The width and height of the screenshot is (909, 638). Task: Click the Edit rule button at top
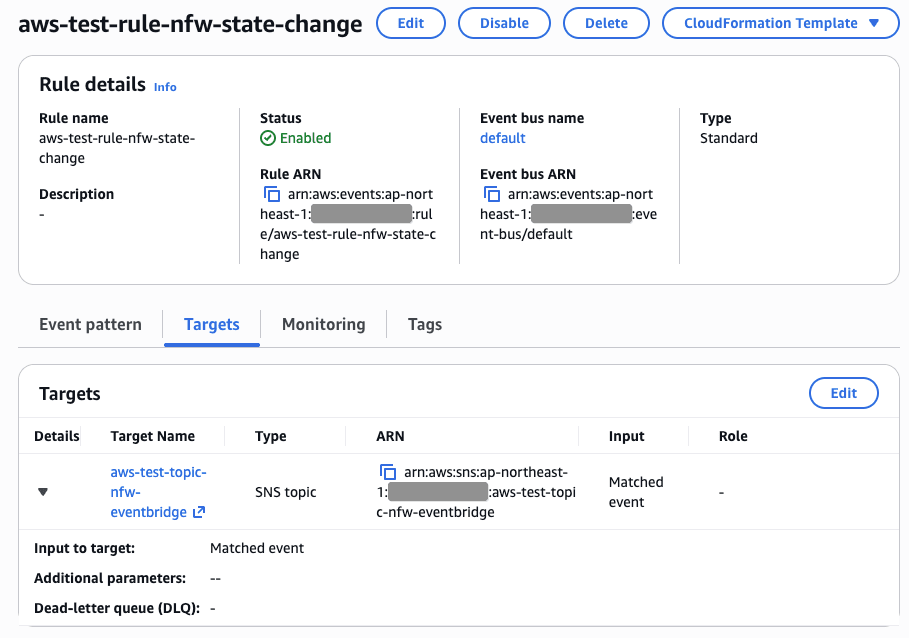tap(411, 23)
